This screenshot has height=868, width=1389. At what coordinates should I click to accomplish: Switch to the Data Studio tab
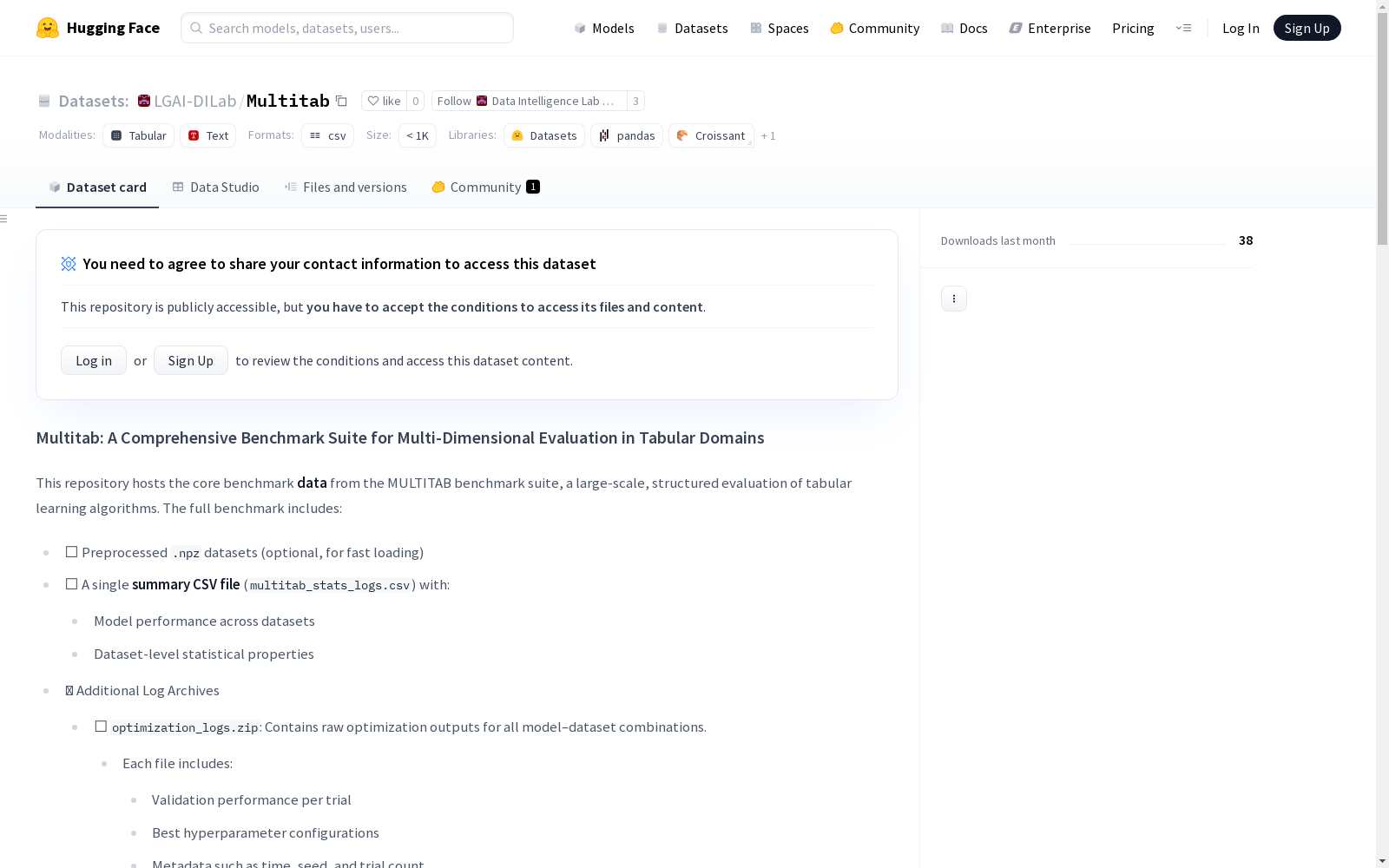pos(216,187)
